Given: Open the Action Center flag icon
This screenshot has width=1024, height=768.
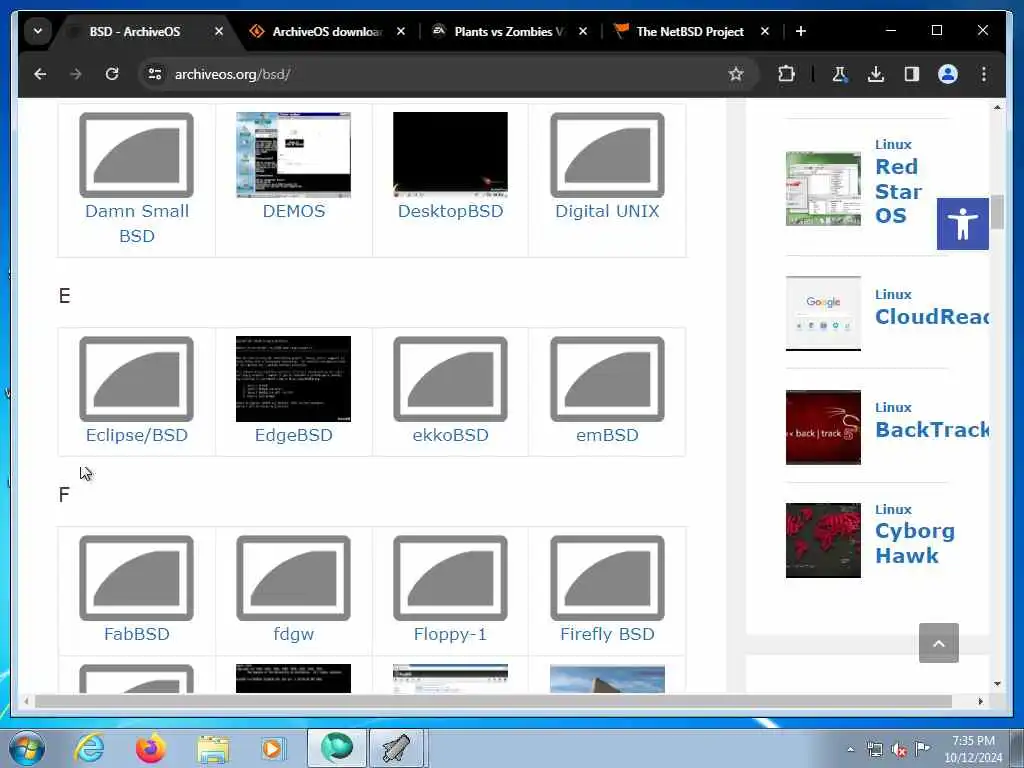Looking at the screenshot, I should [x=922, y=749].
